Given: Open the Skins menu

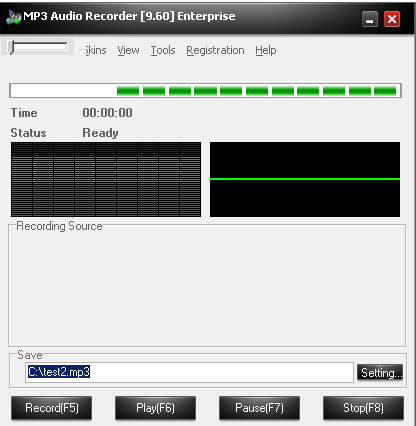Looking at the screenshot, I should [96, 50].
